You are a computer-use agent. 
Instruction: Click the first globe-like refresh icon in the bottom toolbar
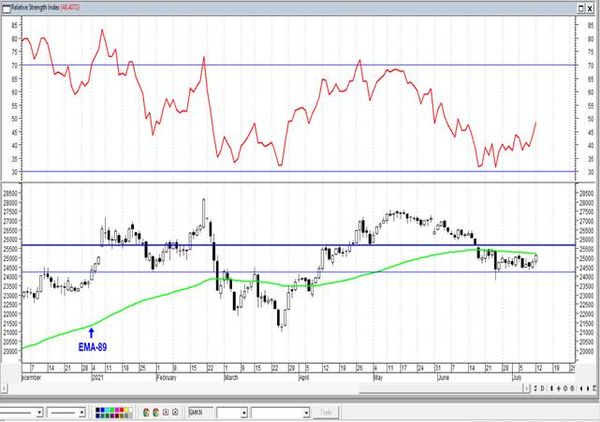click(147, 412)
